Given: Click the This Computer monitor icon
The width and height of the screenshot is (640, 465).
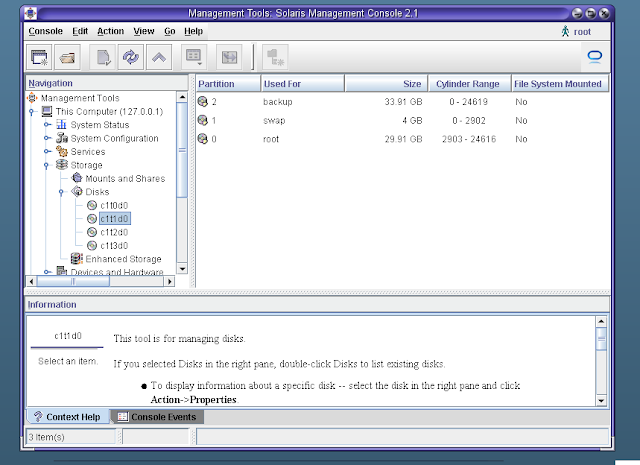Looking at the screenshot, I should pyautogui.click(x=47, y=111).
